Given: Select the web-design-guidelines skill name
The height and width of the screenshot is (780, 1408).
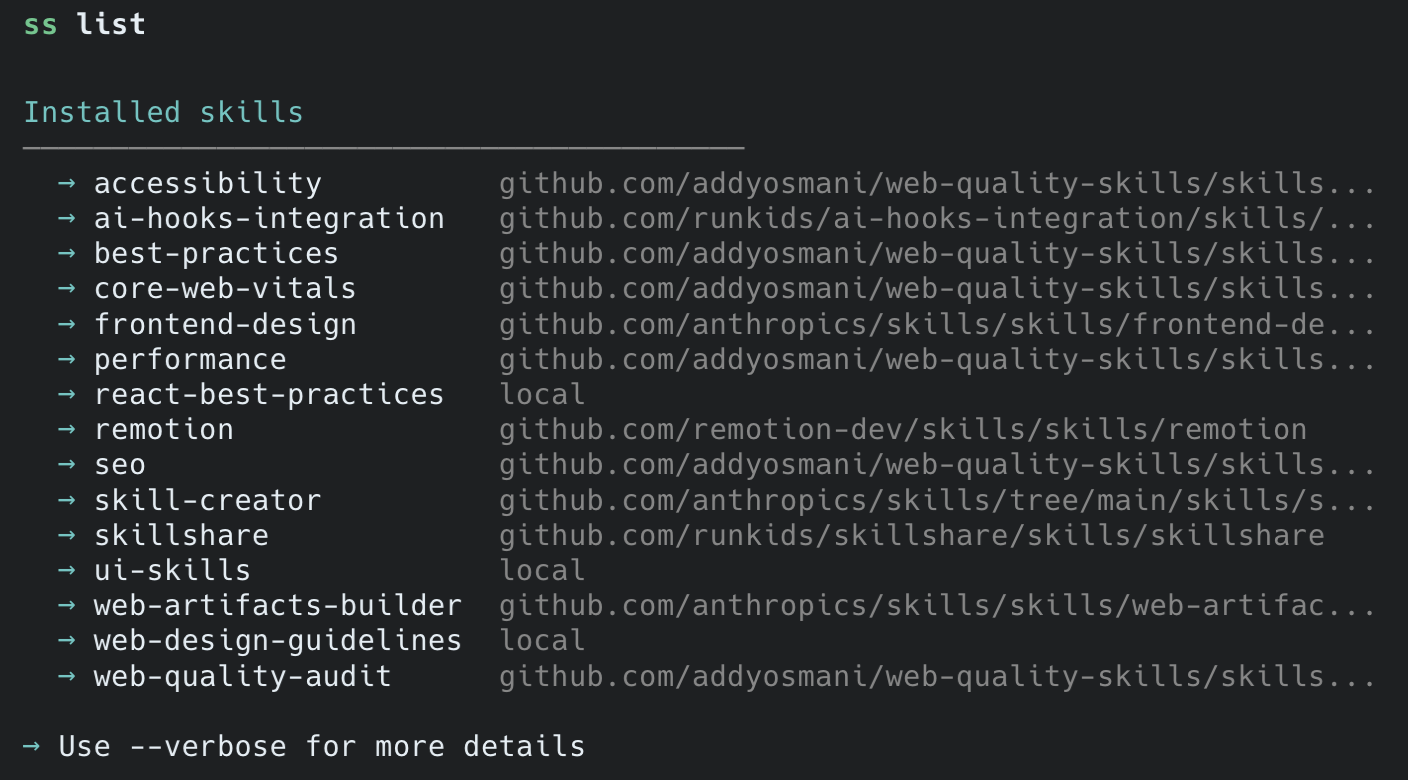Looking at the screenshot, I should coord(278,641).
